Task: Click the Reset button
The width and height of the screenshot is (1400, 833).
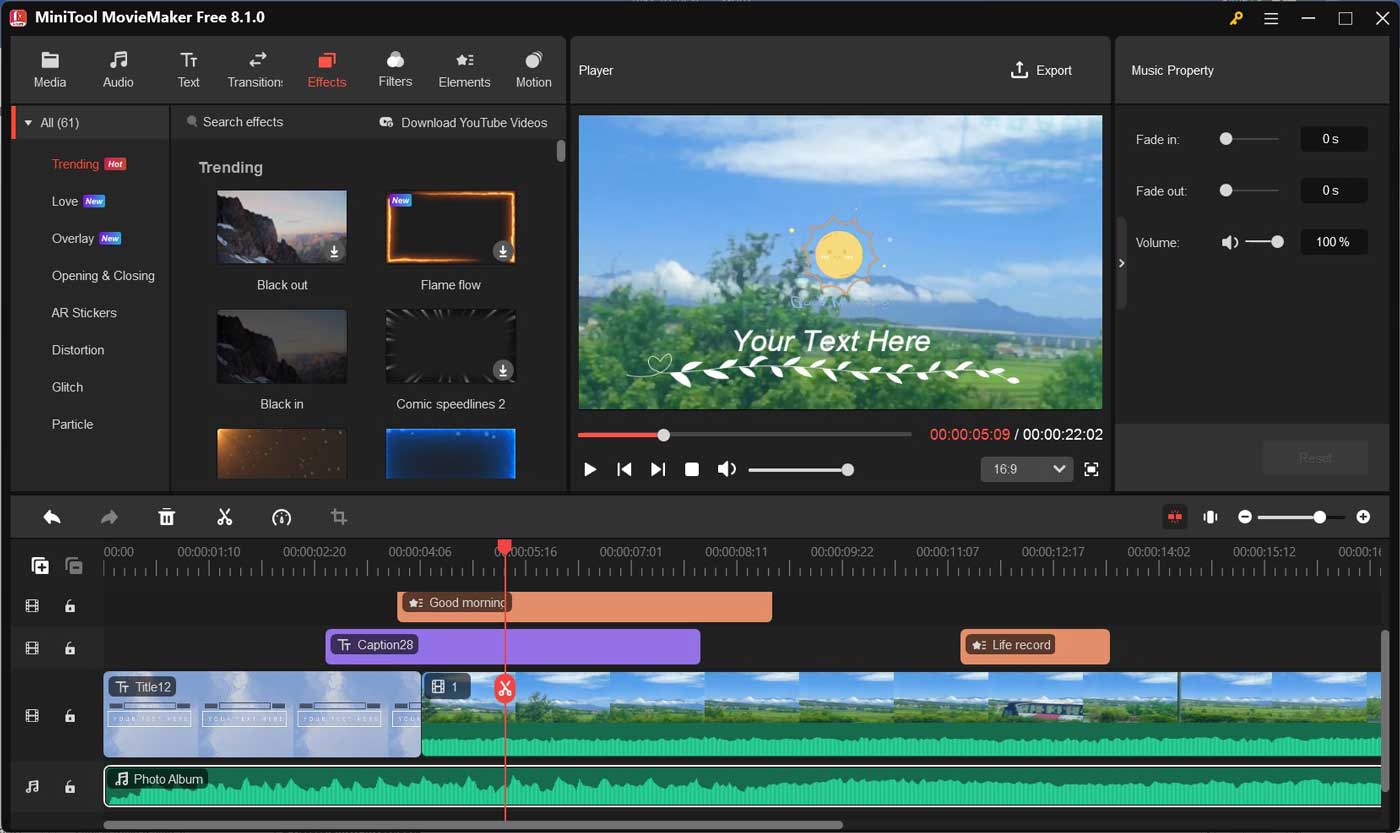Action: pos(1315,458)
